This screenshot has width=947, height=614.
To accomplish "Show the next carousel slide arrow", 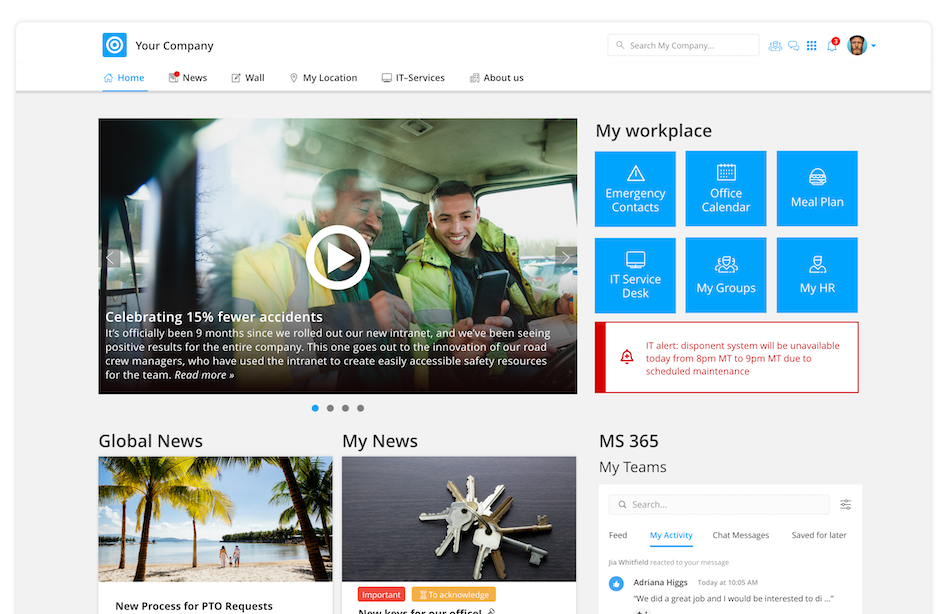I will [x=566, y=258].
